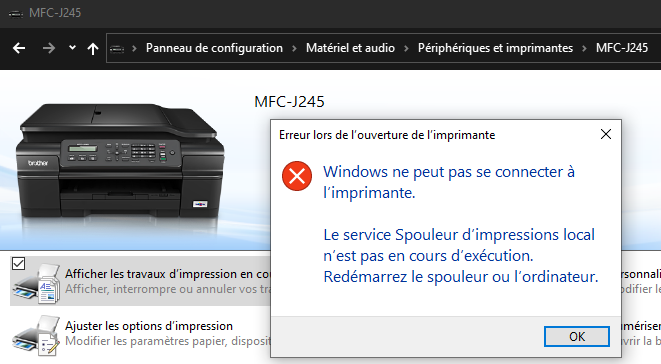The height and width of the screenshot is (364, 661).
Task: Navigate to Matériel et audio breadcrumb
Action: click(350, 48)
